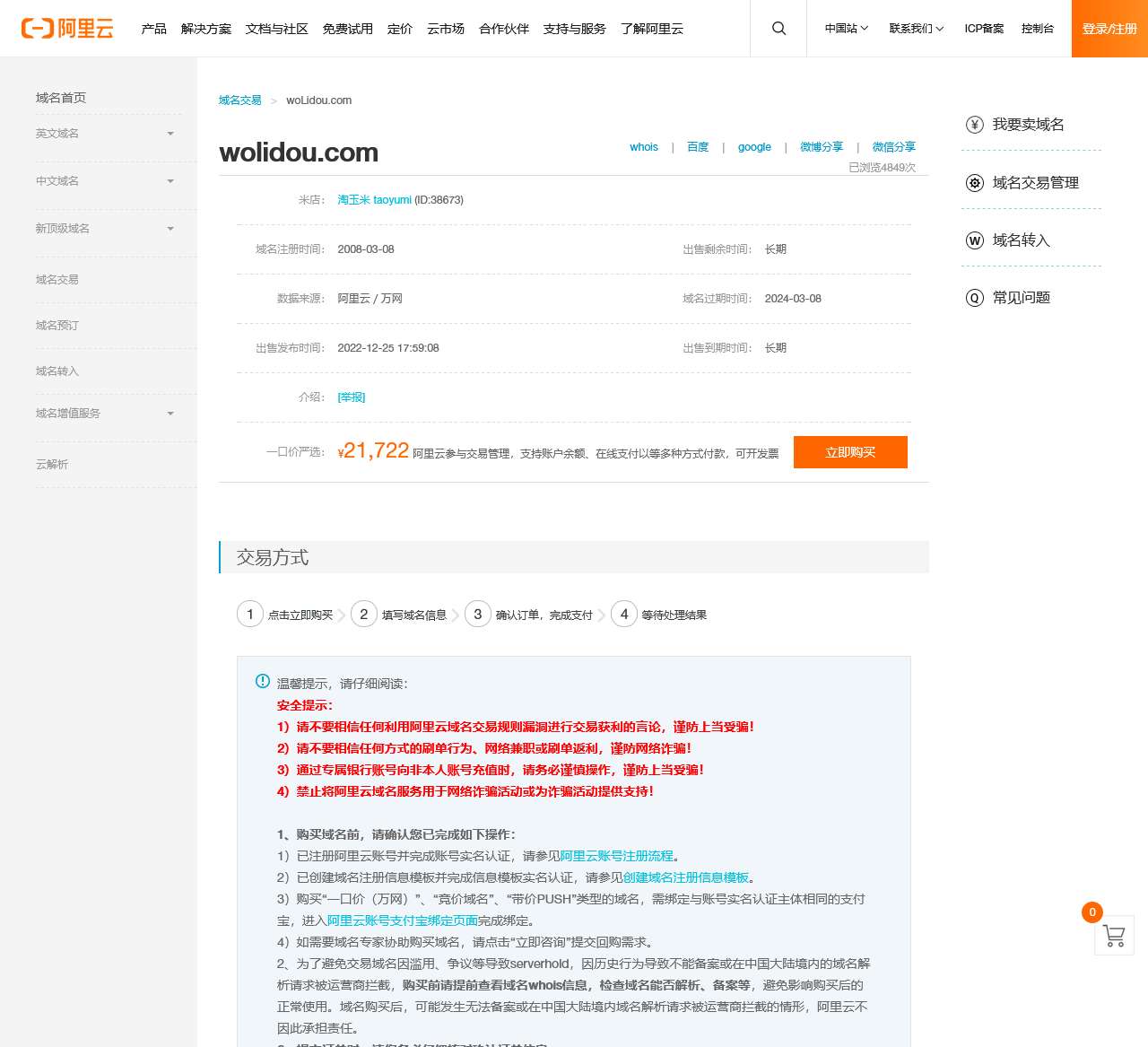Image resolution: width=1148 pixels, height=1047 pixels.
Task: Open 云解析 in the sidebar
Action: pyautogui.click(x=52, y=465)
